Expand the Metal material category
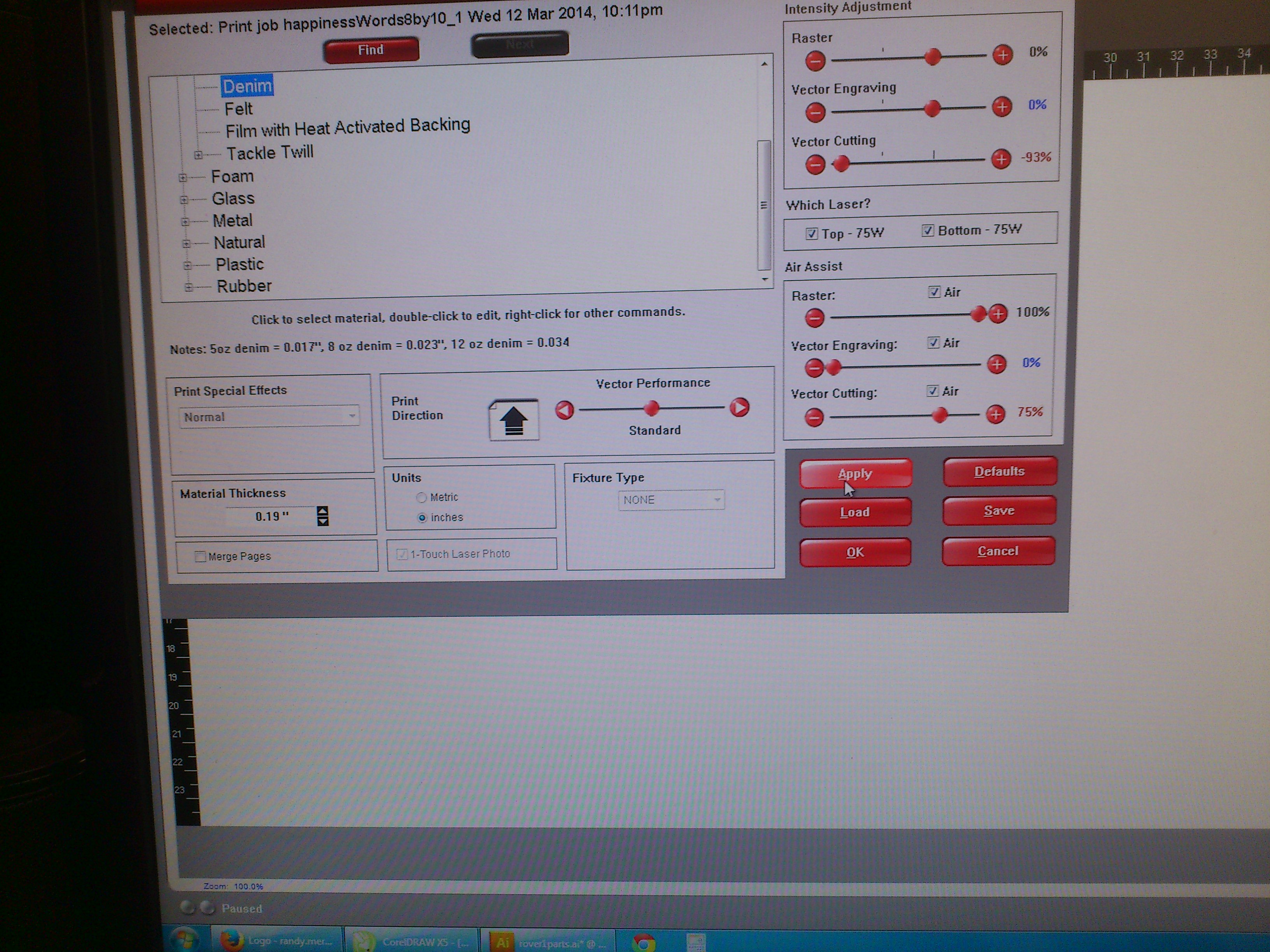1270x952 pixels. (185, 222)
